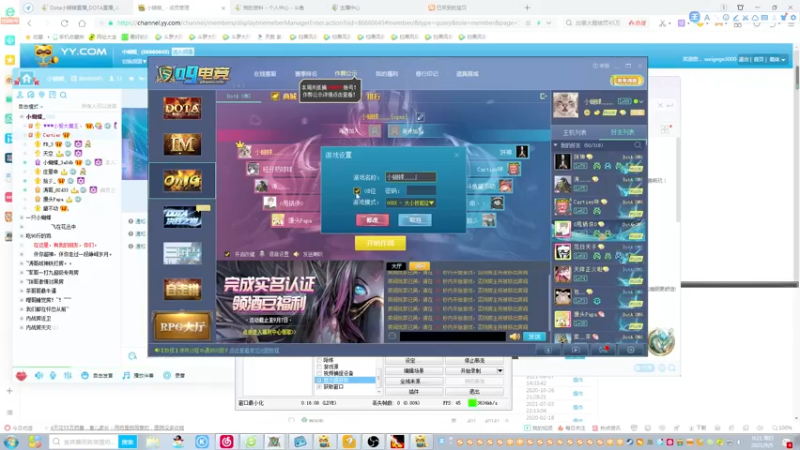
Task: Select the OMG game mode icon
Action: [x=182, y=181]
